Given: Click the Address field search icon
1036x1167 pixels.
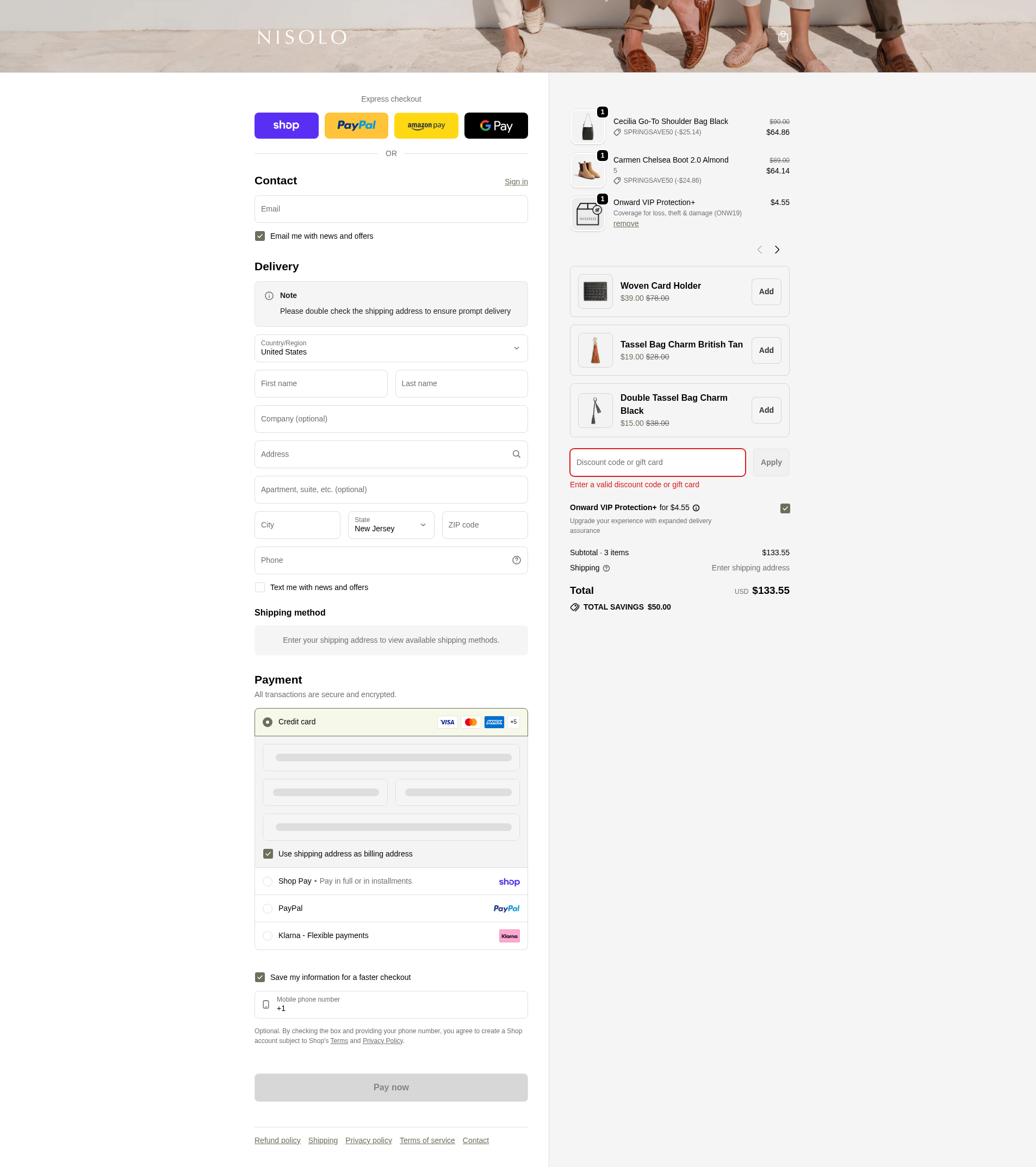Looking at the screenshot, I should click(516, 454).
